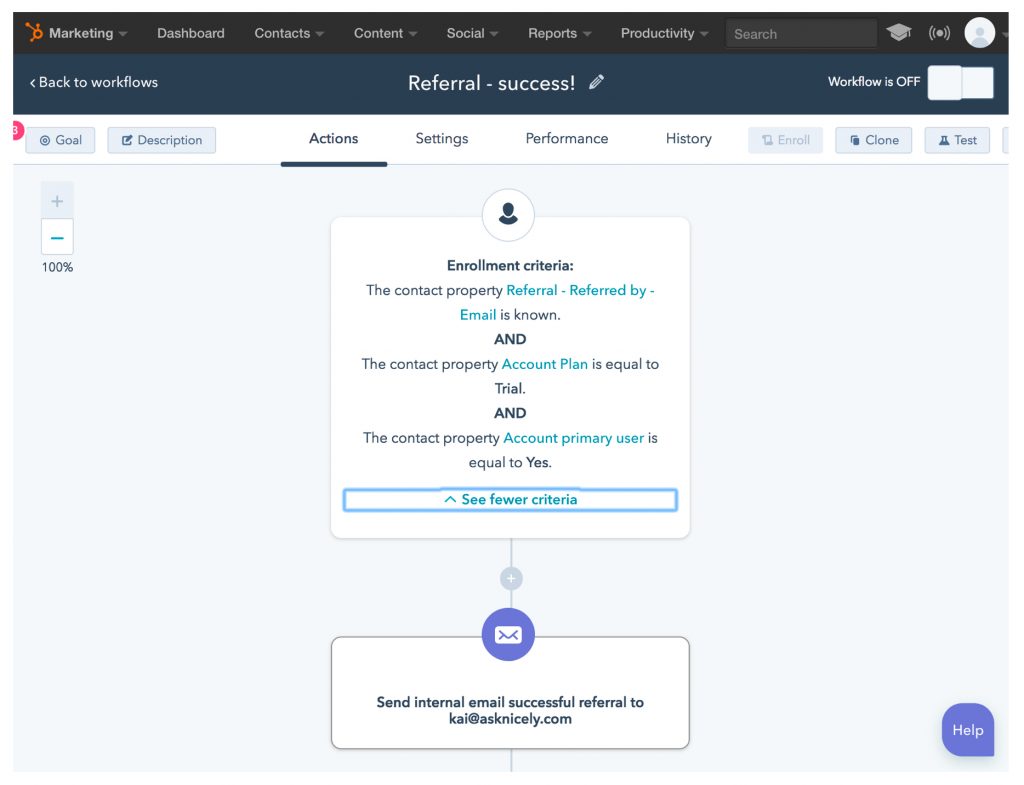The height and width of the screenshot is (785, 1024).
Task: Expand the Social dropdown menu
Action: [x=472, y=33]
